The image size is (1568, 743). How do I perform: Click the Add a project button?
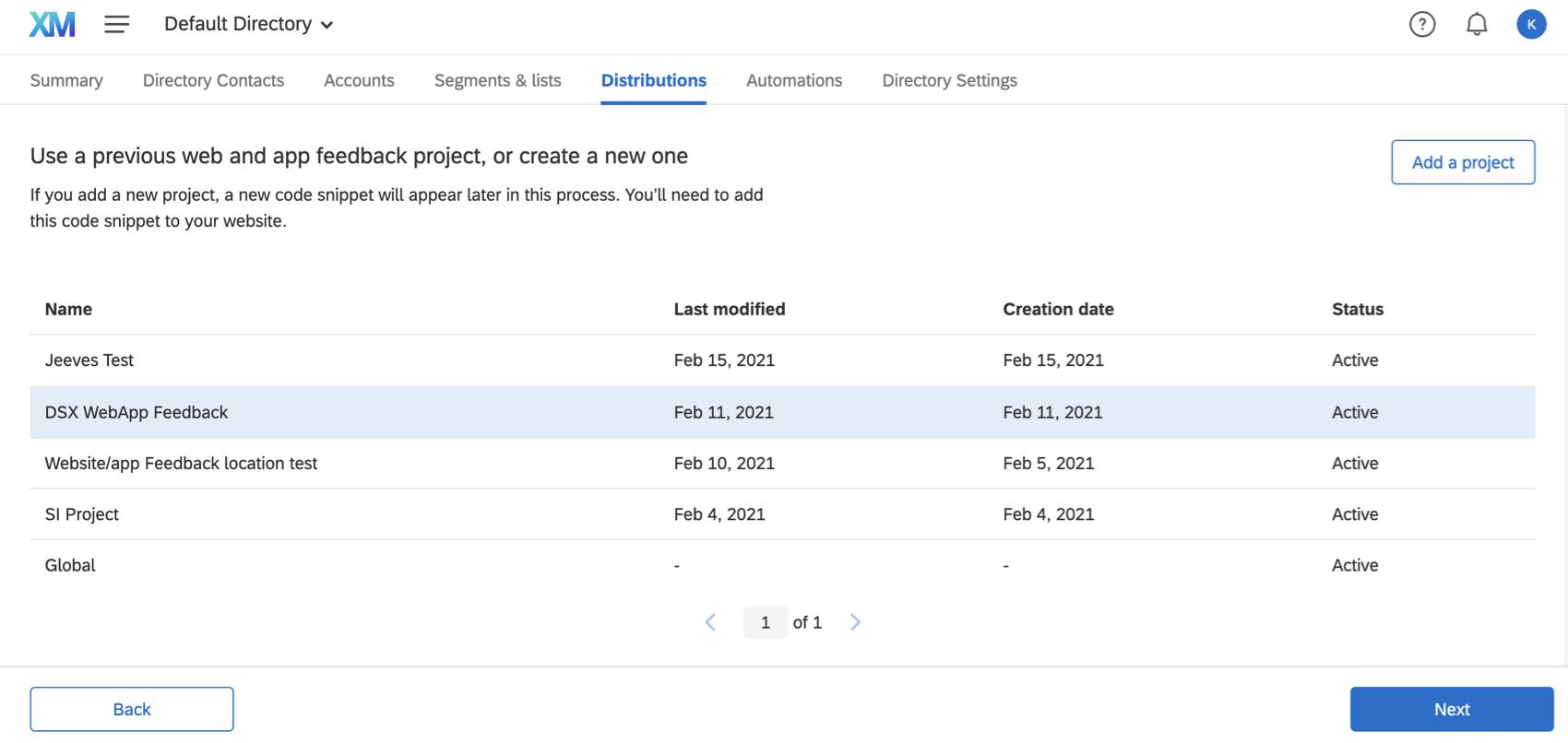coord(1462,162)
